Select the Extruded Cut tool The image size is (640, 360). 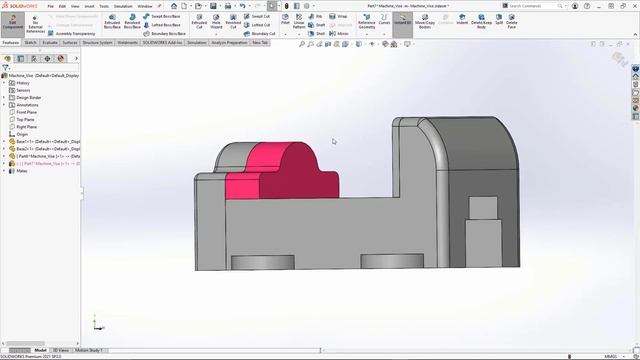(199, 21)
